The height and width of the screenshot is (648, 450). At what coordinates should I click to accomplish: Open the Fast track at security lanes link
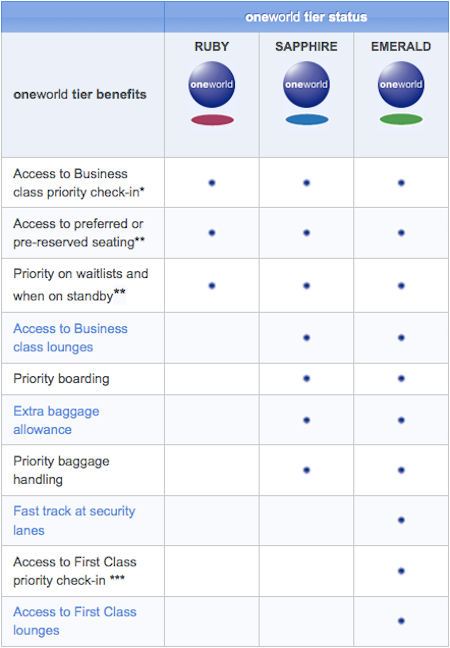[74, 520]
